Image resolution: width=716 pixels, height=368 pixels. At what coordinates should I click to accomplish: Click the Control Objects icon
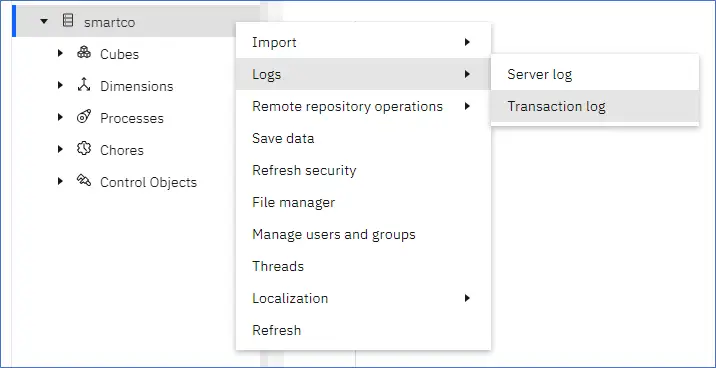[x=84, y=180]
